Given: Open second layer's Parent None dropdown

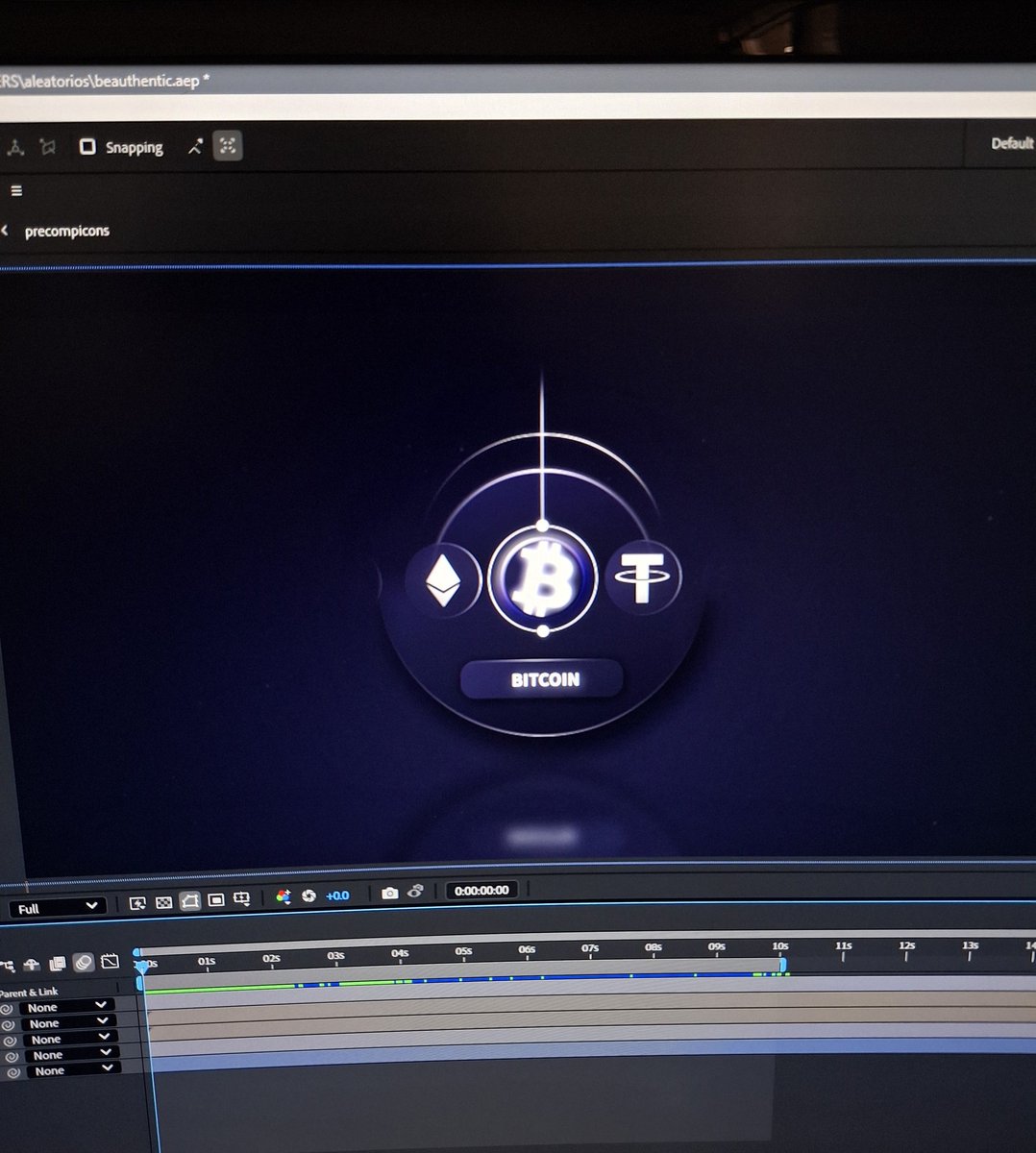Looking at the screenshot, I should [68, 1023].
